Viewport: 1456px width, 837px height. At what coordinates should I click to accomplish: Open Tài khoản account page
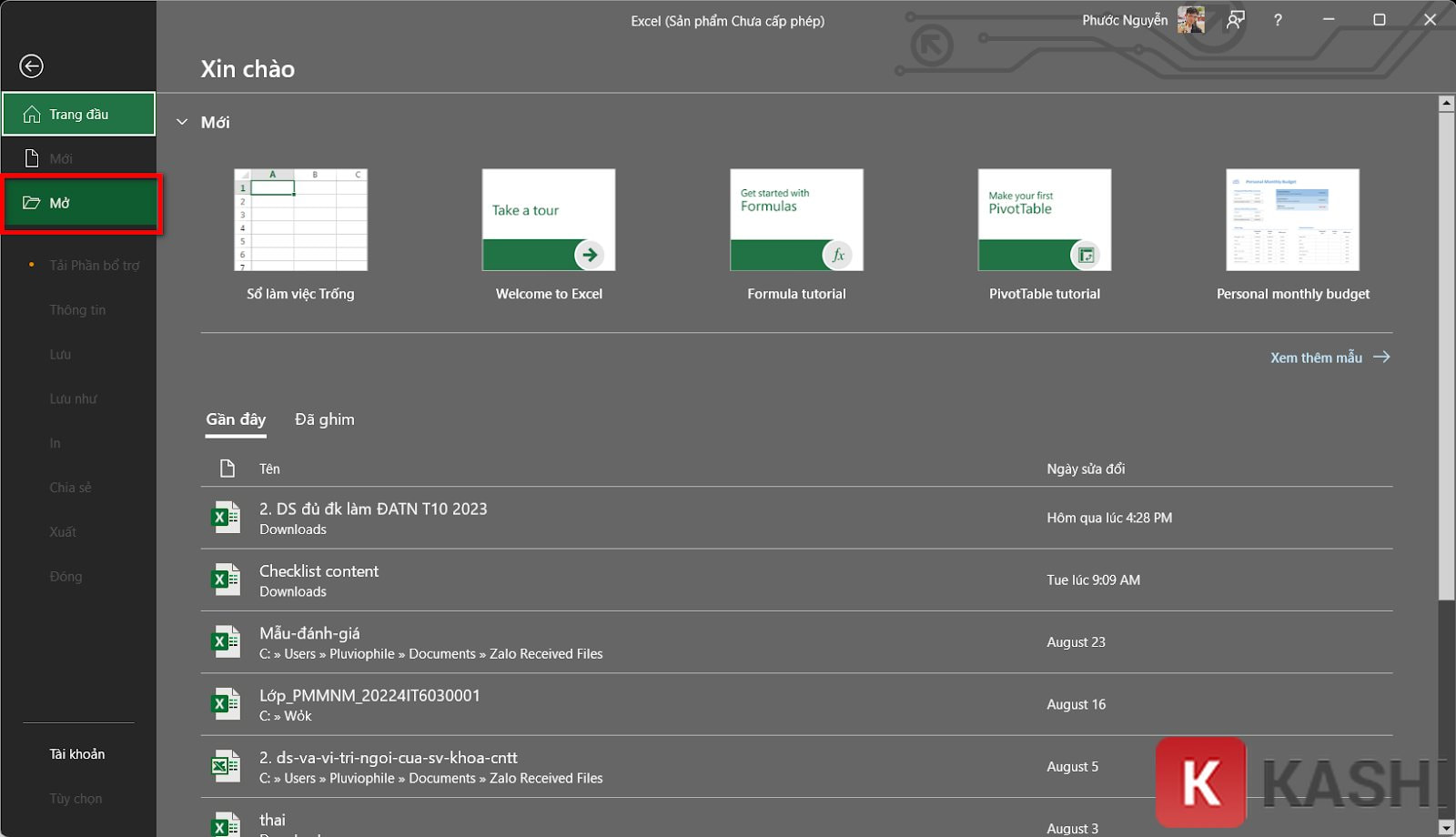click(x=77, y=754)
